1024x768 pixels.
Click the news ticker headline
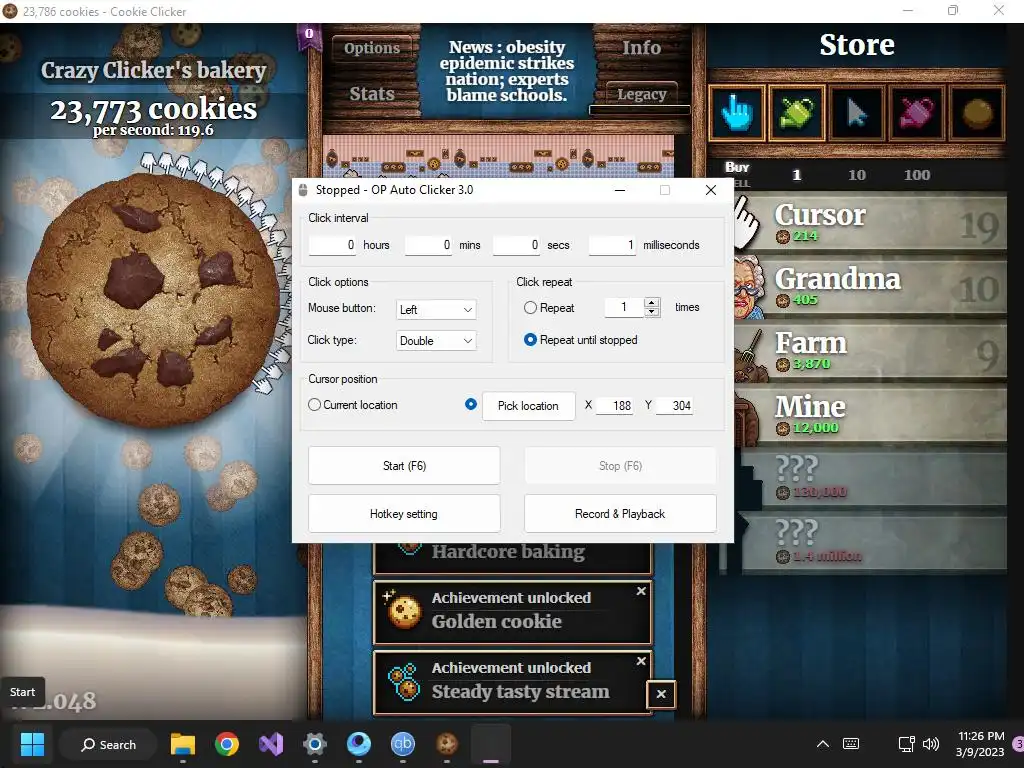(x=507, y=71)
